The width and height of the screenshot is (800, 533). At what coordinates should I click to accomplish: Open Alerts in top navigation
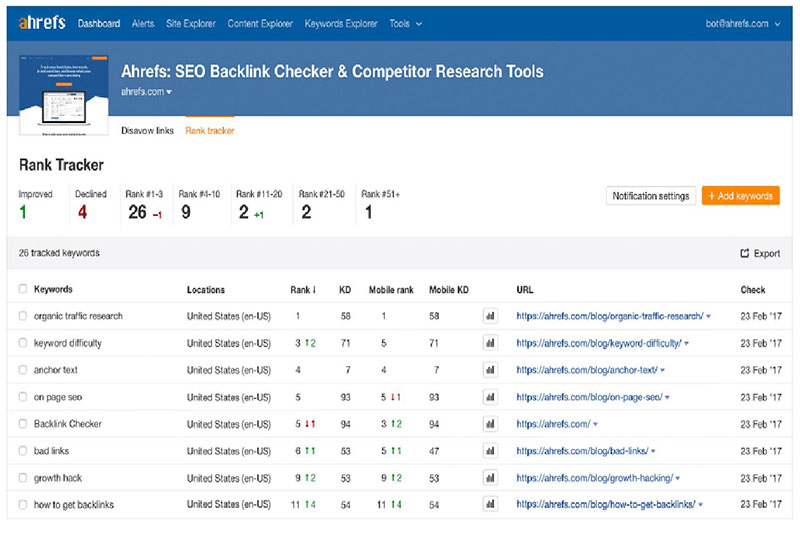(143, 23)
